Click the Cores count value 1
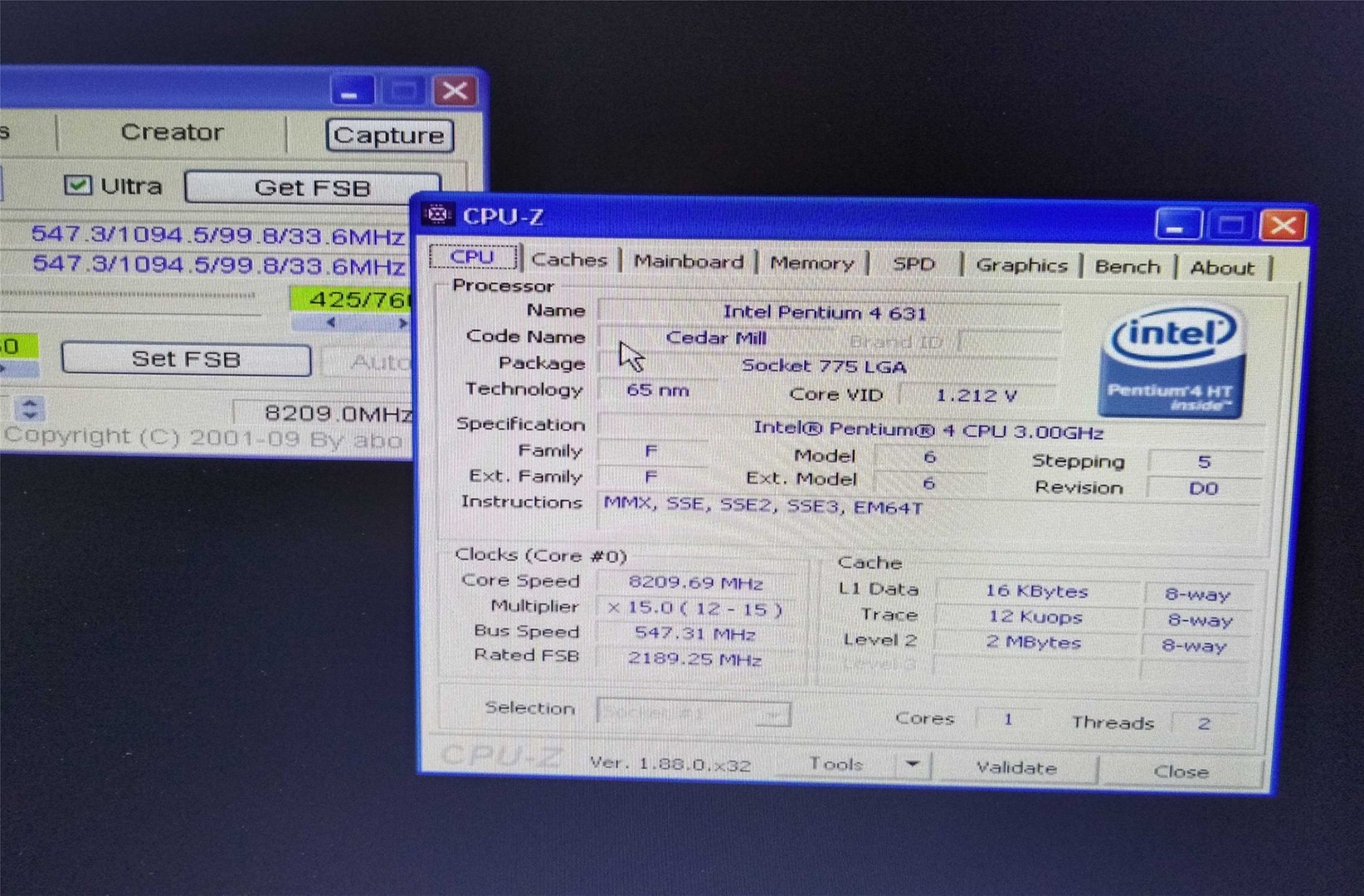Viewport: 1364px width, 896px height. pyautogui.click(x=1008, y=719)
